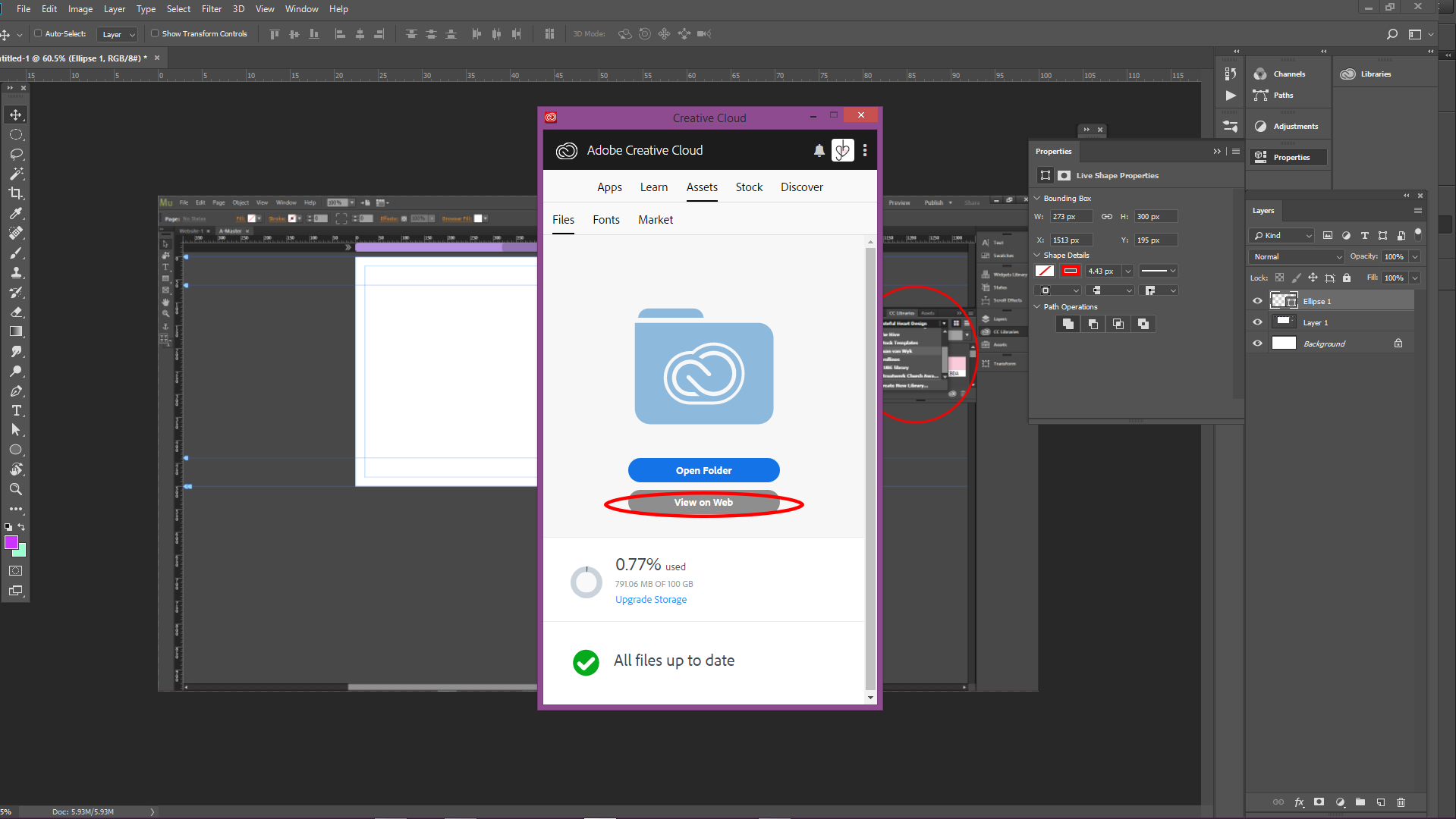Lock all attributes with padlock icon

tap(1346, 278)
